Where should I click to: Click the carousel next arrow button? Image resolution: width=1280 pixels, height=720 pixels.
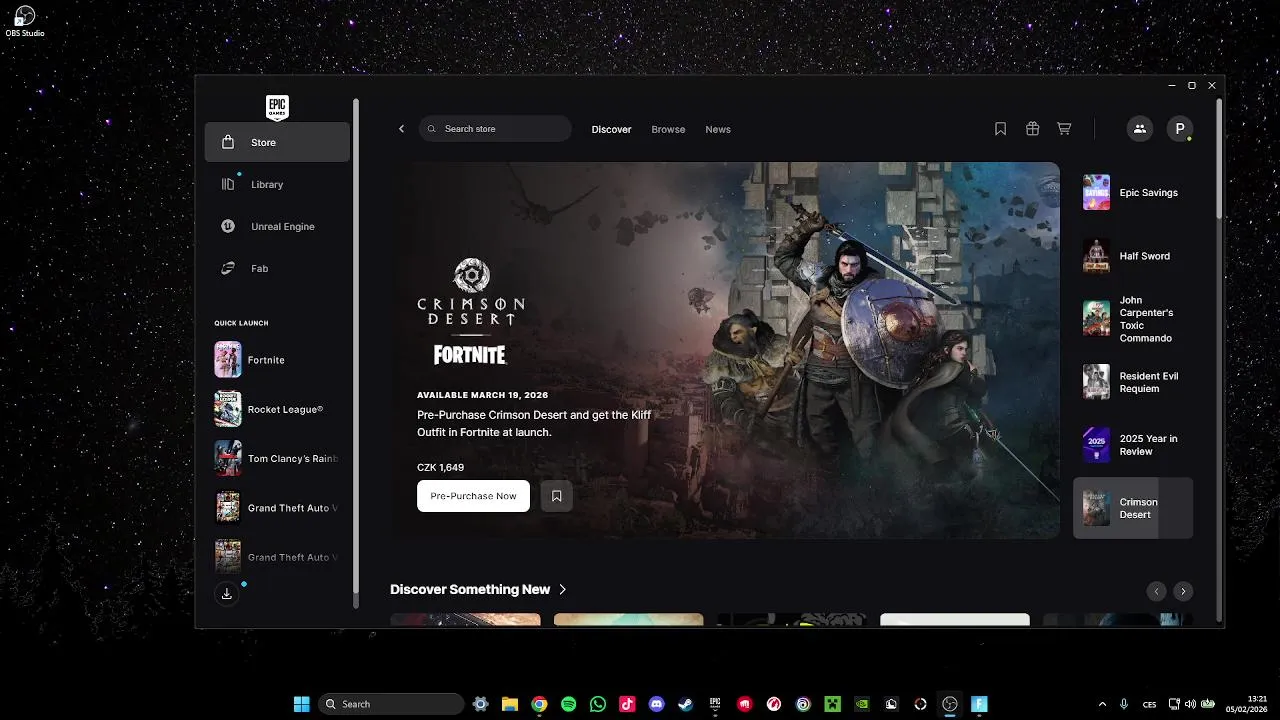[1183, 591]
